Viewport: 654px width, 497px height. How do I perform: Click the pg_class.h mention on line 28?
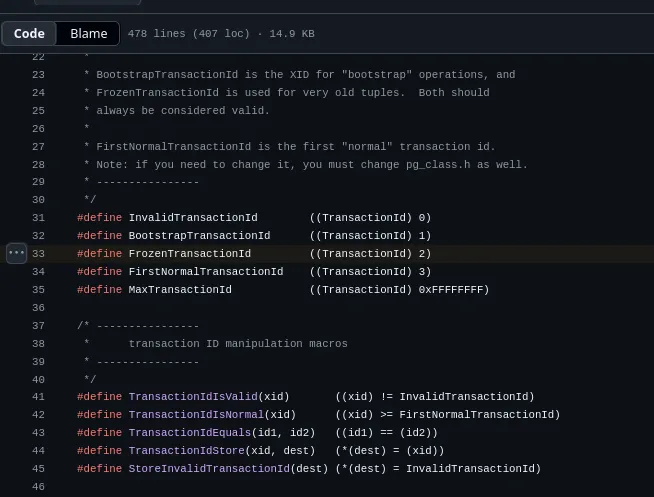coord(438,165)
